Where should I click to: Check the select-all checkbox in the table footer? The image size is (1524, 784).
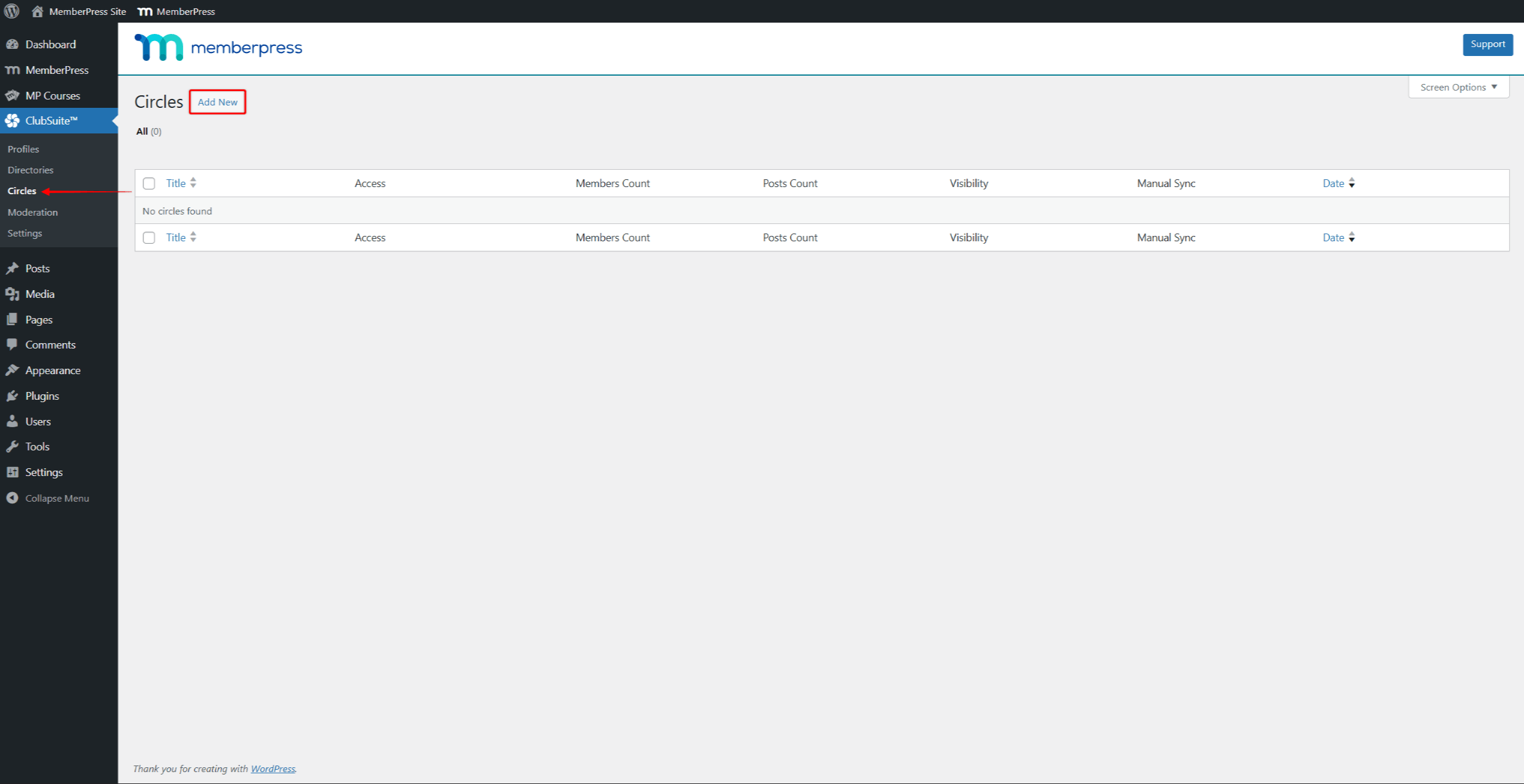point(149,237)
